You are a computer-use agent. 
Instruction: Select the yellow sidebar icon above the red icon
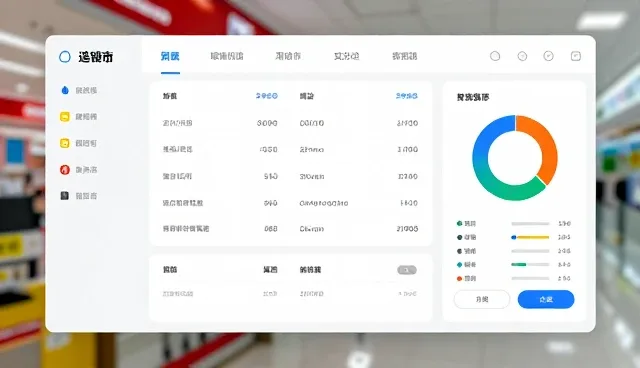coord(64,143)
